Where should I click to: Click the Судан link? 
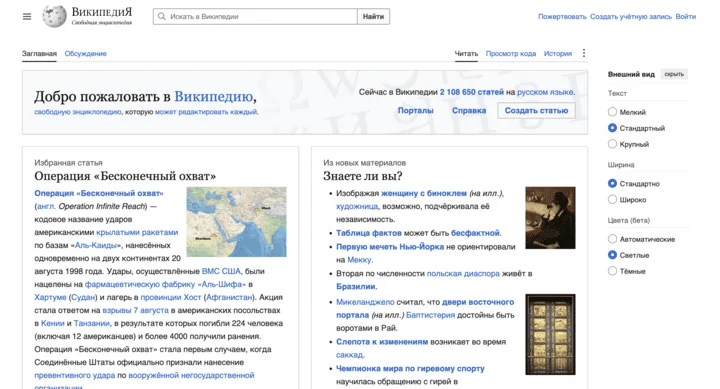point(83,297)
